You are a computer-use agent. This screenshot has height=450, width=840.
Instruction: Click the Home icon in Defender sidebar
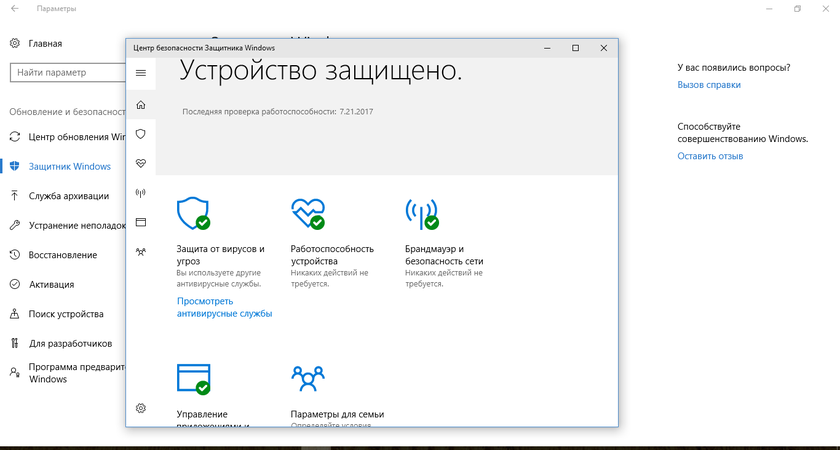(x=141, y=104)
